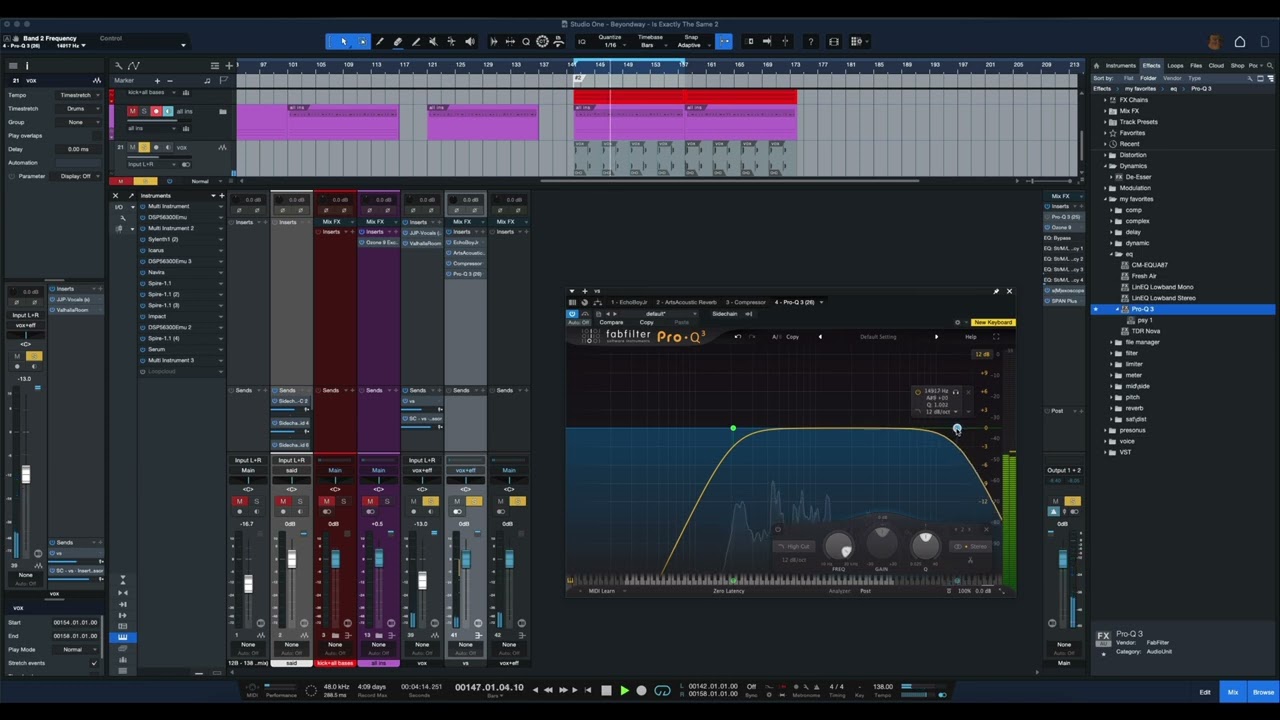Click the New Keyboard button
Screen dimensions: 1280x720
pyautogui.click(x=994, y=322)
